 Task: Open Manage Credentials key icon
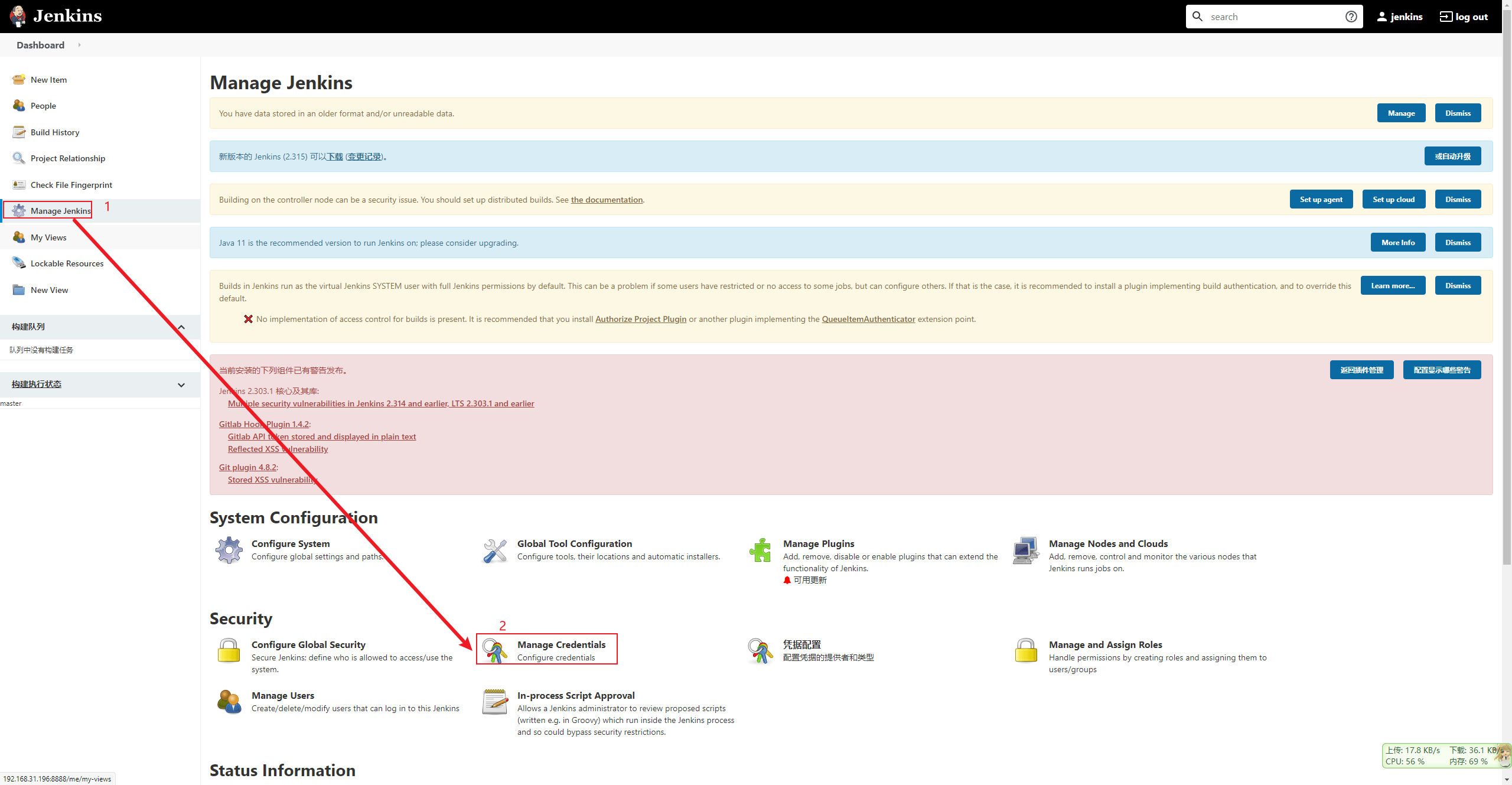tap(495, 650)
